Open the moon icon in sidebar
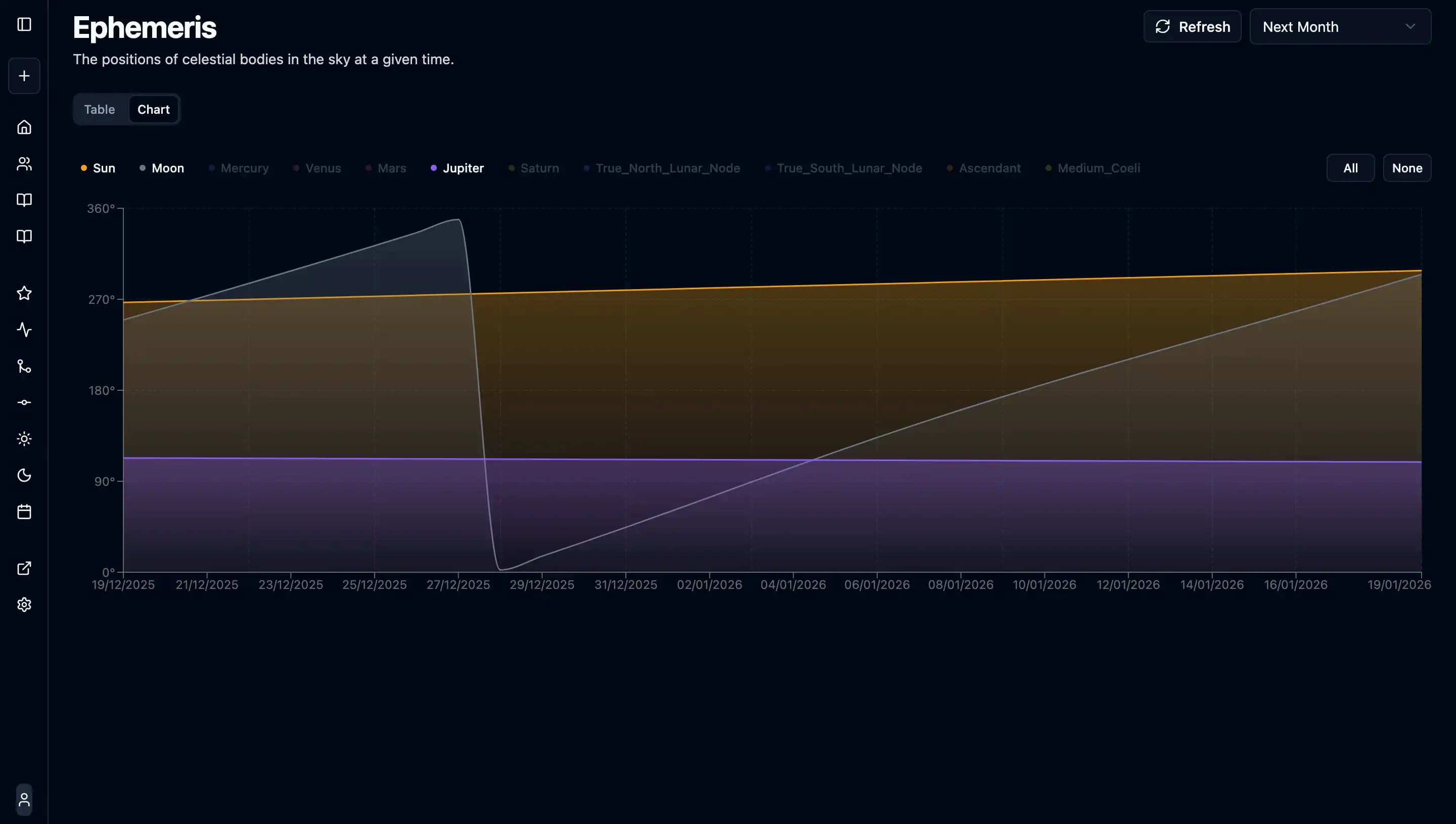Screen dimensions: 1456x824 [x=24, y=475]
